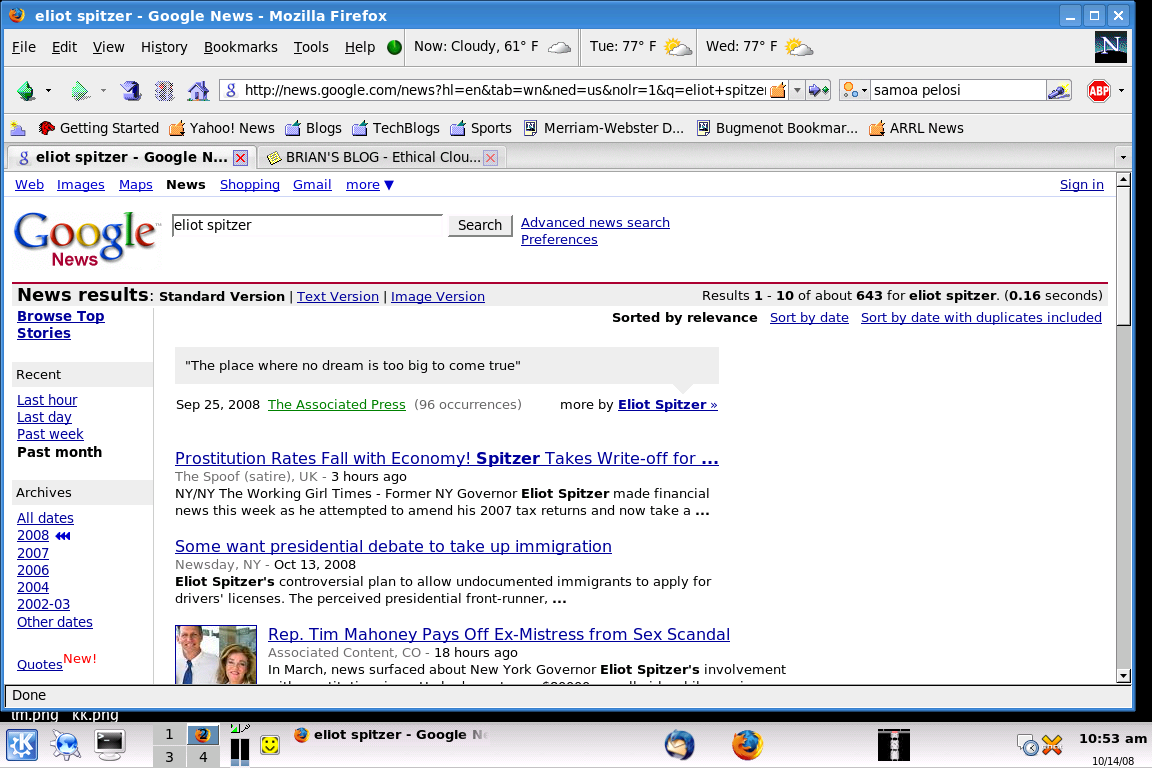Click the Tim Mahoney article thumbnail photo

216,655
